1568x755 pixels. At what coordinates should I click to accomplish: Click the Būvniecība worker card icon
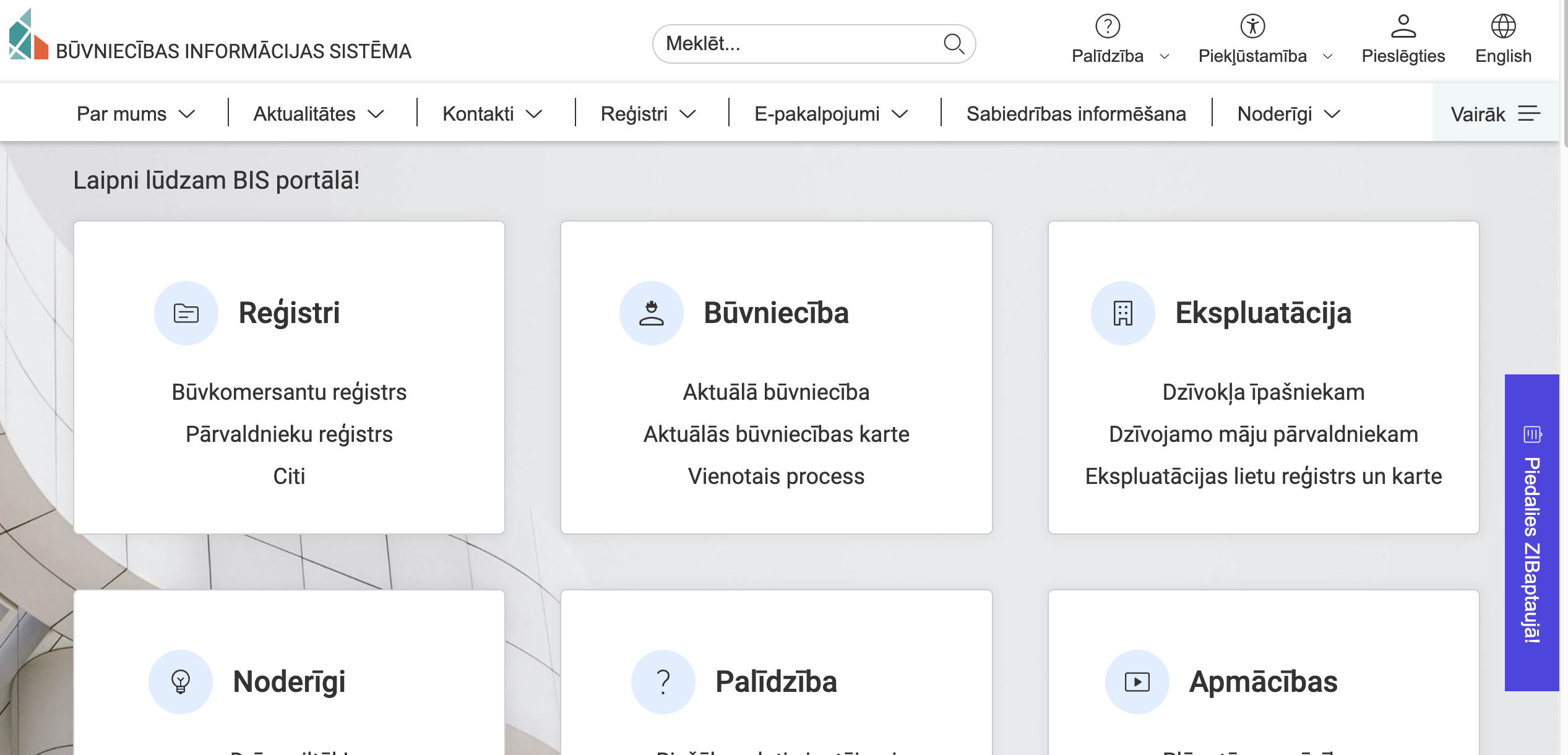(x=652, y=313)
